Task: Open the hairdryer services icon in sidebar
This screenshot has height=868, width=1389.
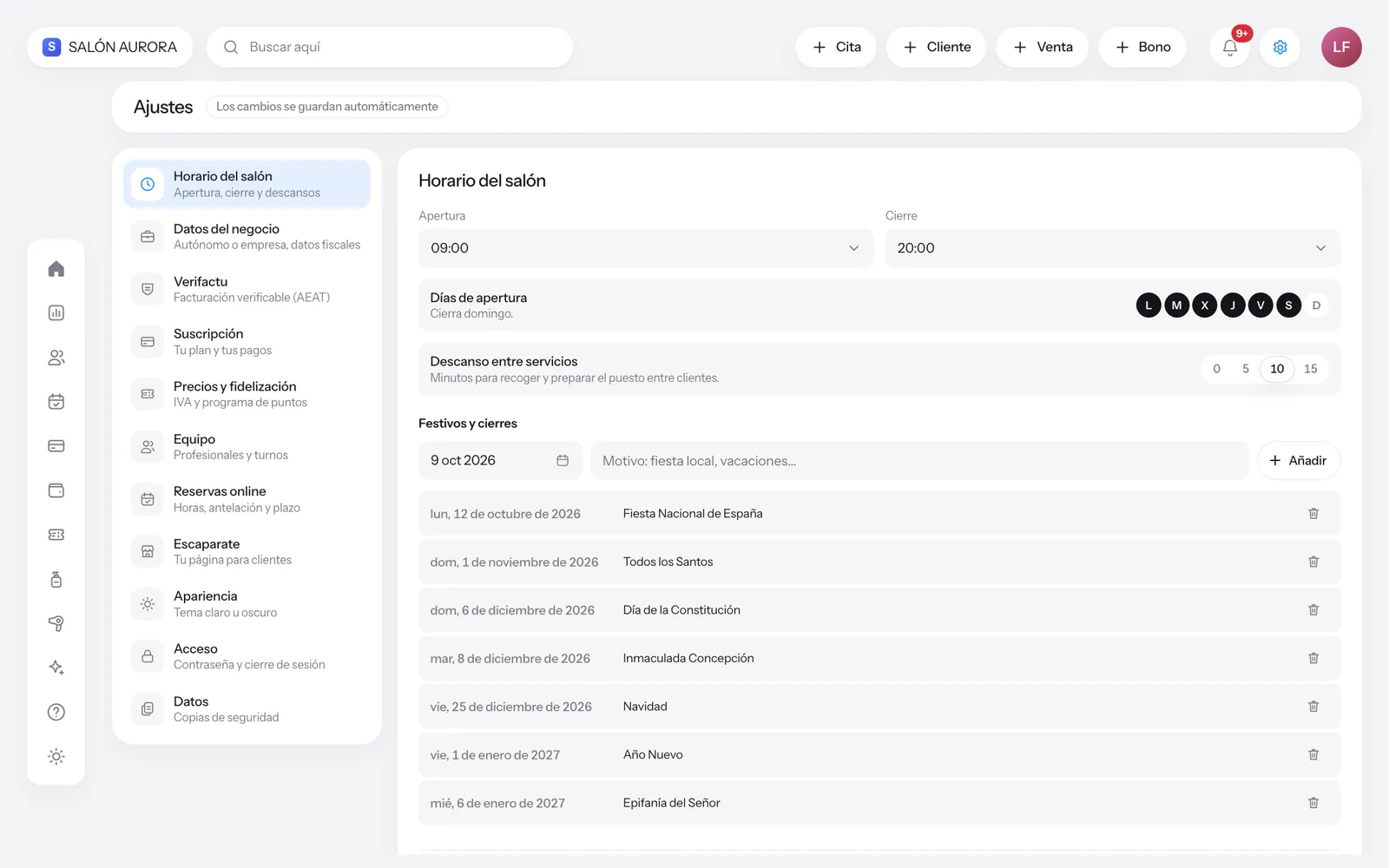Action: pos(56,623)
